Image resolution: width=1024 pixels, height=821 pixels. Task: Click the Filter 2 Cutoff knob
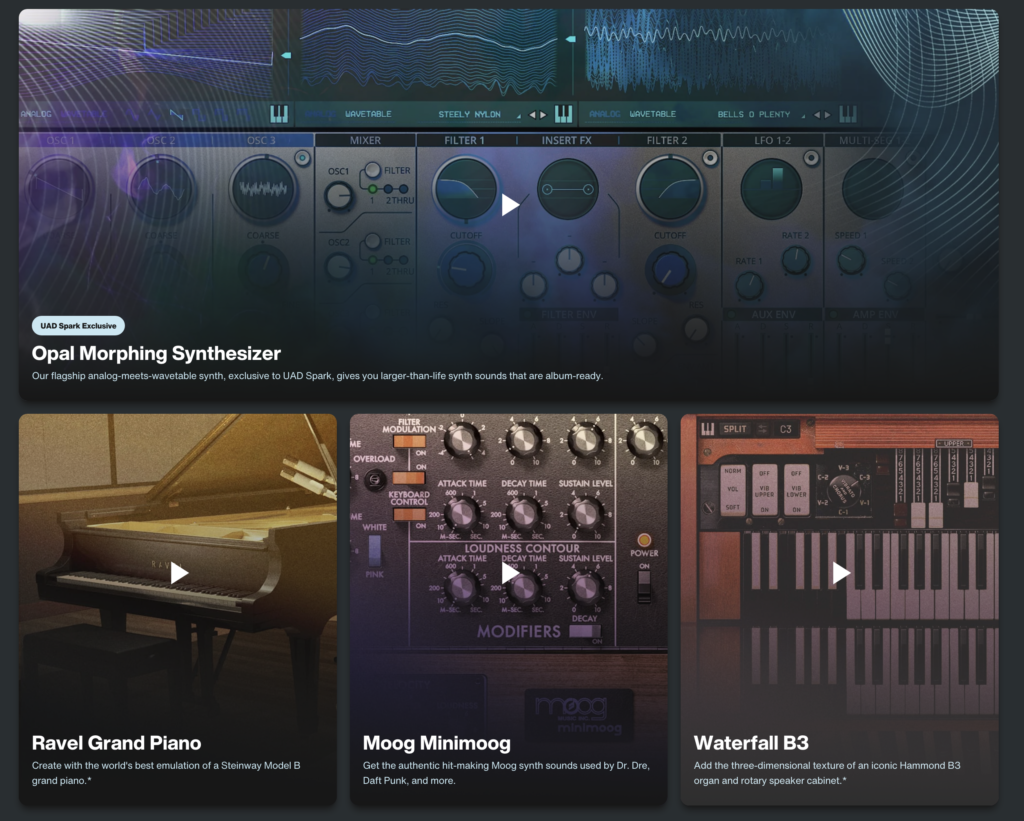coord(671,268)
